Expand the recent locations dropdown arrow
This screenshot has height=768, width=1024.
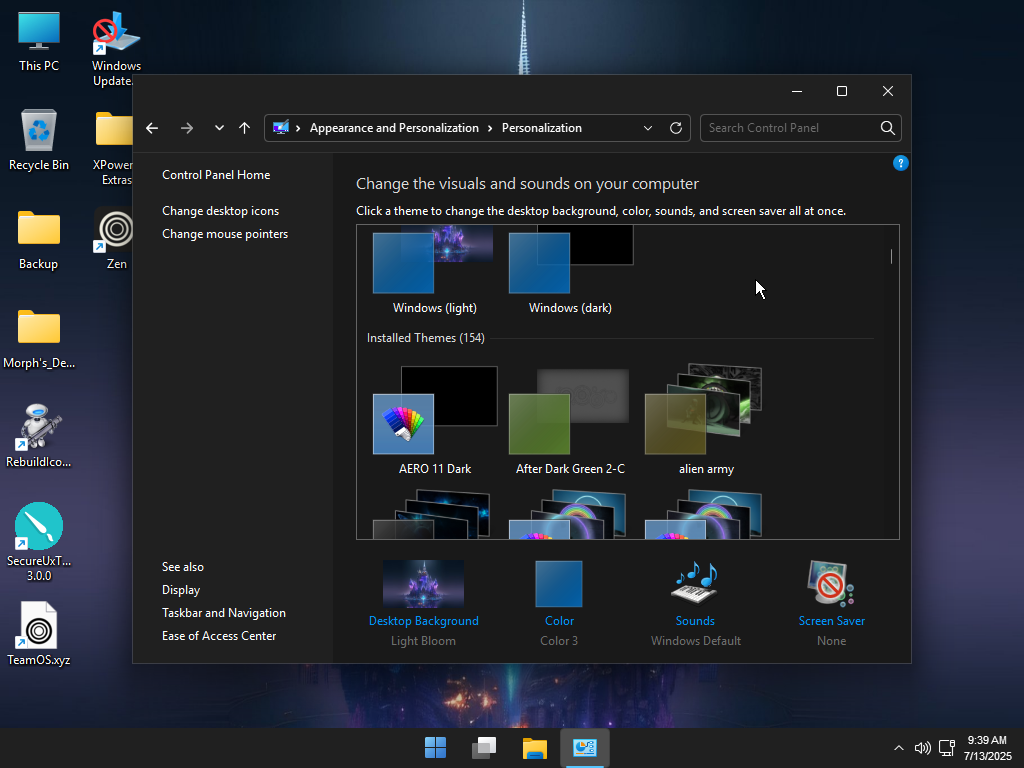219,128
